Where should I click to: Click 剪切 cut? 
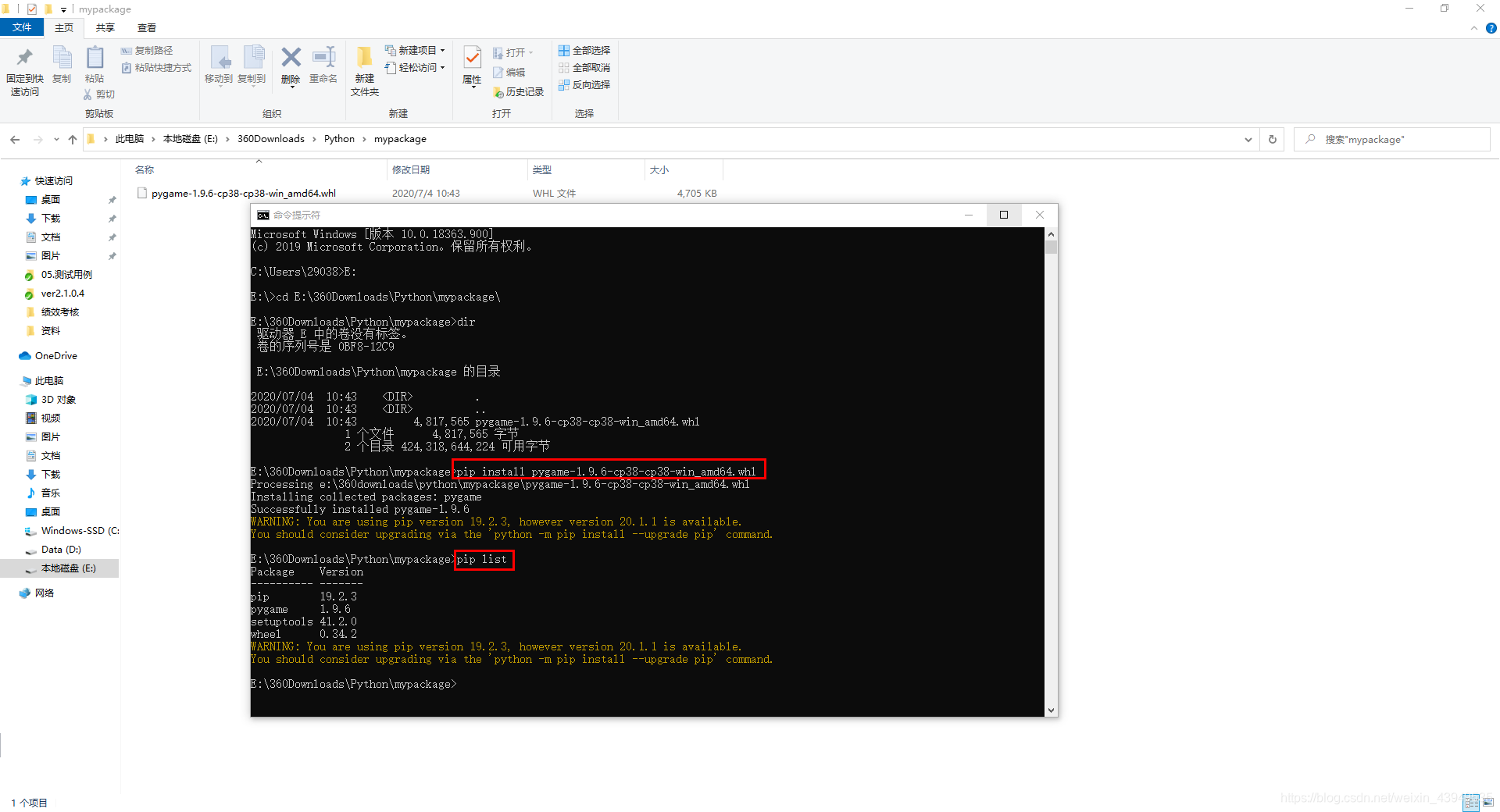[99, 94]
